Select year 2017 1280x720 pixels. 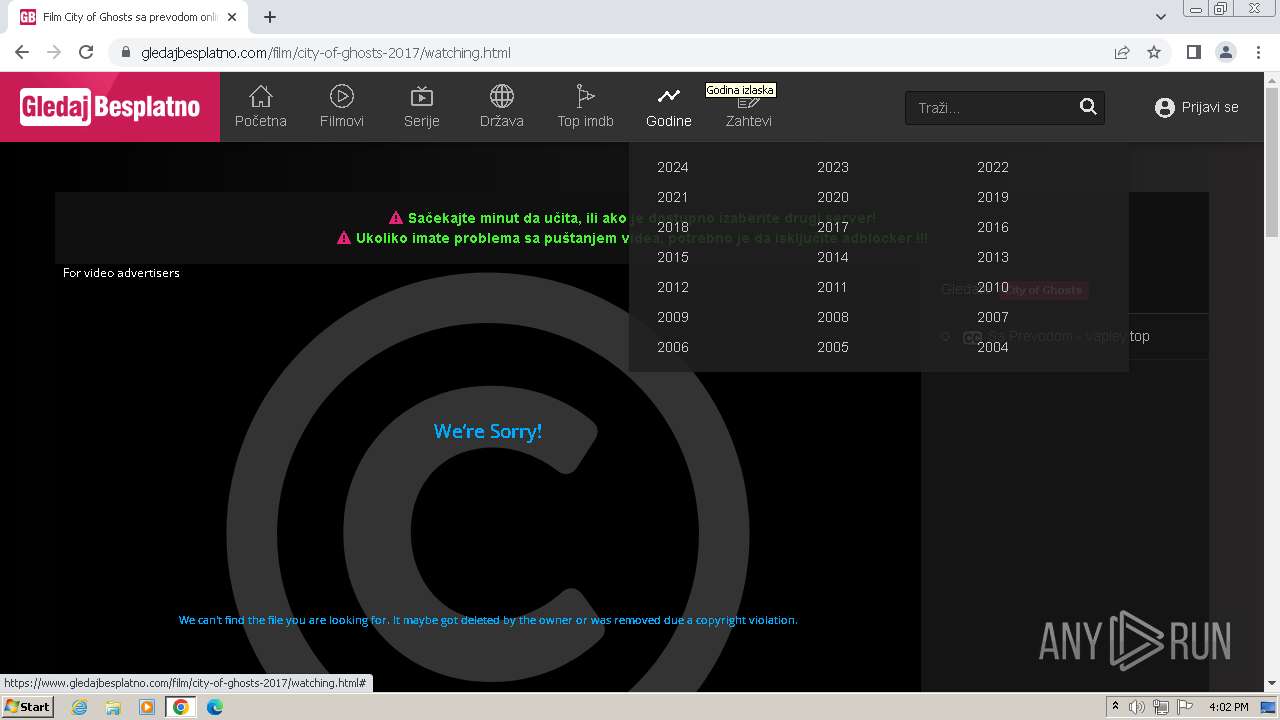click(833, 227)
